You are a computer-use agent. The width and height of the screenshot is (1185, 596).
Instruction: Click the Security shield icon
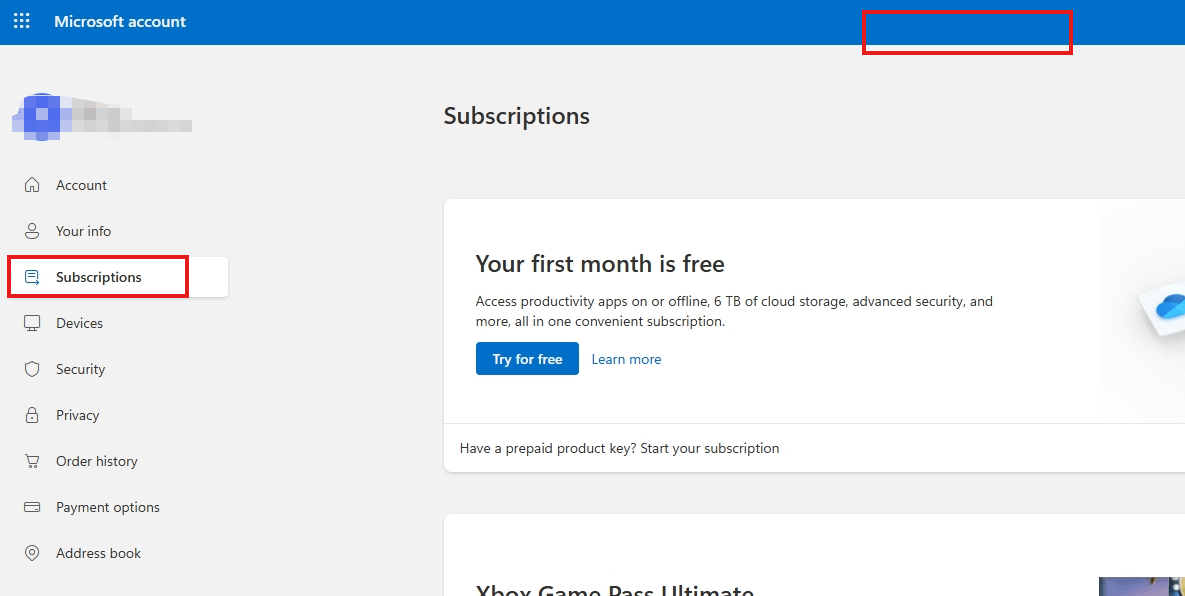pos(32,369)
